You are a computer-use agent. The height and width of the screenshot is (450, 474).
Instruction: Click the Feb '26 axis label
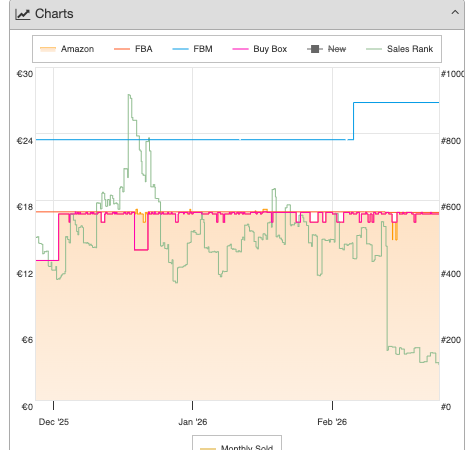tap(332, 422)
